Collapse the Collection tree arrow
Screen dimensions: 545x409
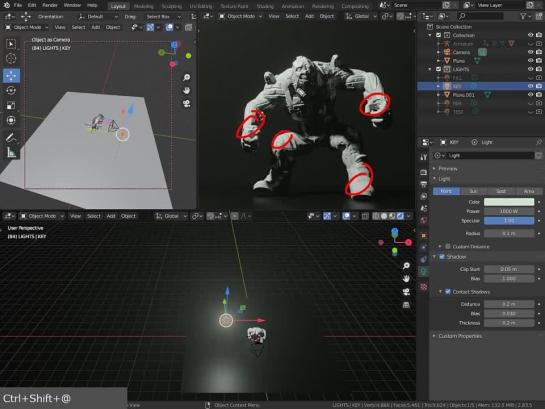point(430,35)
